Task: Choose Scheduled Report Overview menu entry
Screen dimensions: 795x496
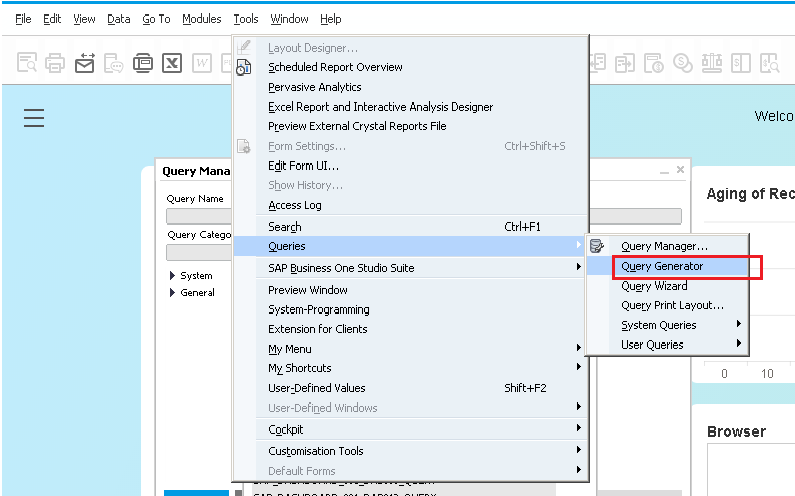Action: tap(335, 67)
